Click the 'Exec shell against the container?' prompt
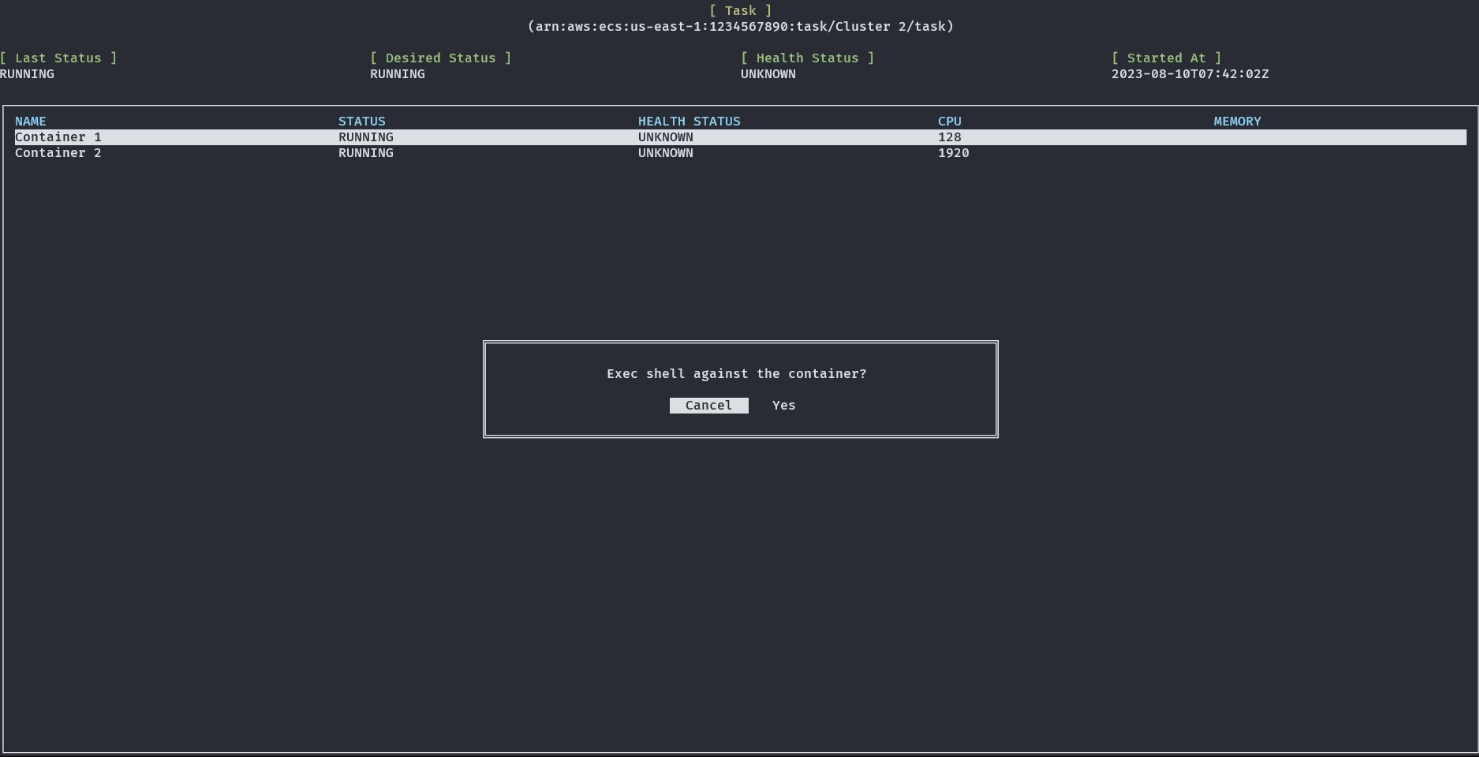Viewport: 1479px width, 757px height. 737,374
